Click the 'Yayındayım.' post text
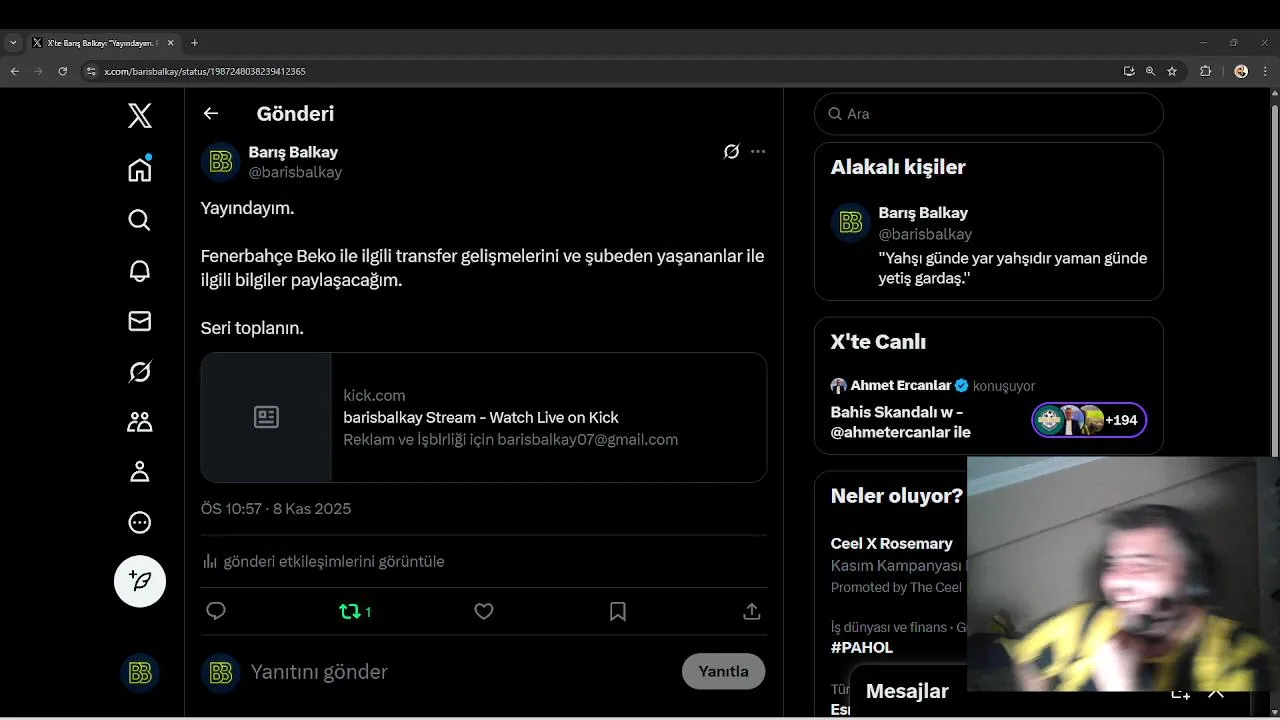 point(247,208)
